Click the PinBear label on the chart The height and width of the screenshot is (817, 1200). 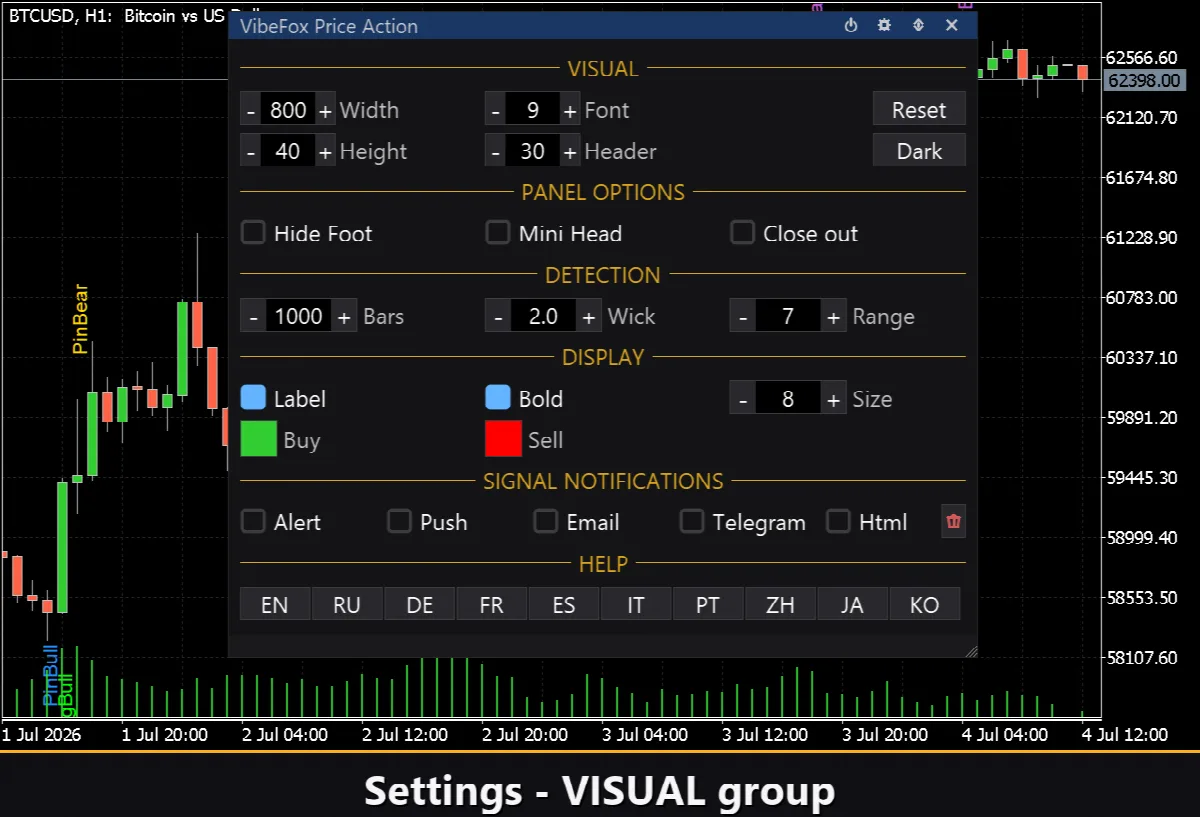[81, 320]
